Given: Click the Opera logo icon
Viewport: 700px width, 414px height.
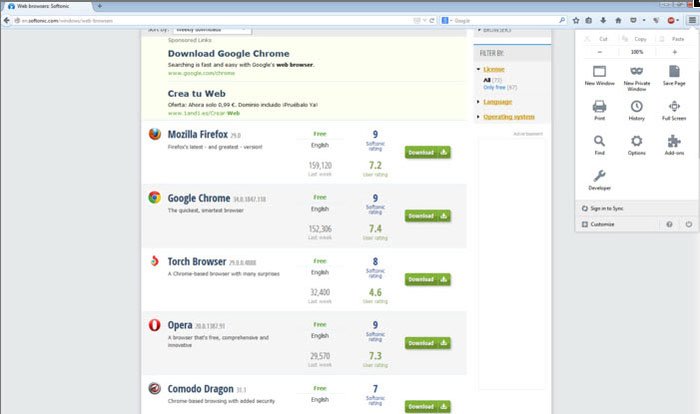Looking at the screenshot, I should pyautogui.click(x=154, y=325).
